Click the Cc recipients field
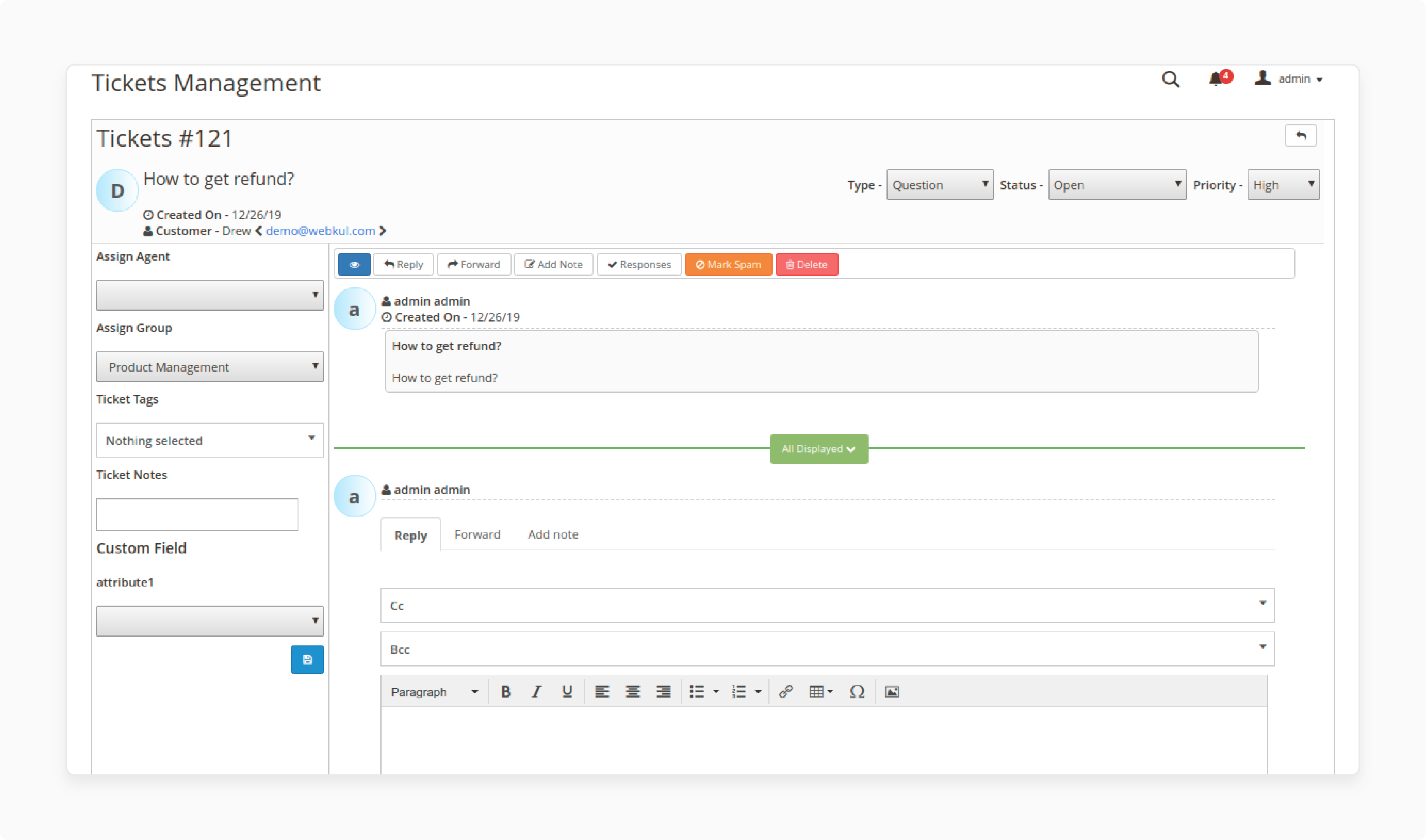Image resolution: width=1426 pixels, height=840 pixels. click(x=827, y=605)
